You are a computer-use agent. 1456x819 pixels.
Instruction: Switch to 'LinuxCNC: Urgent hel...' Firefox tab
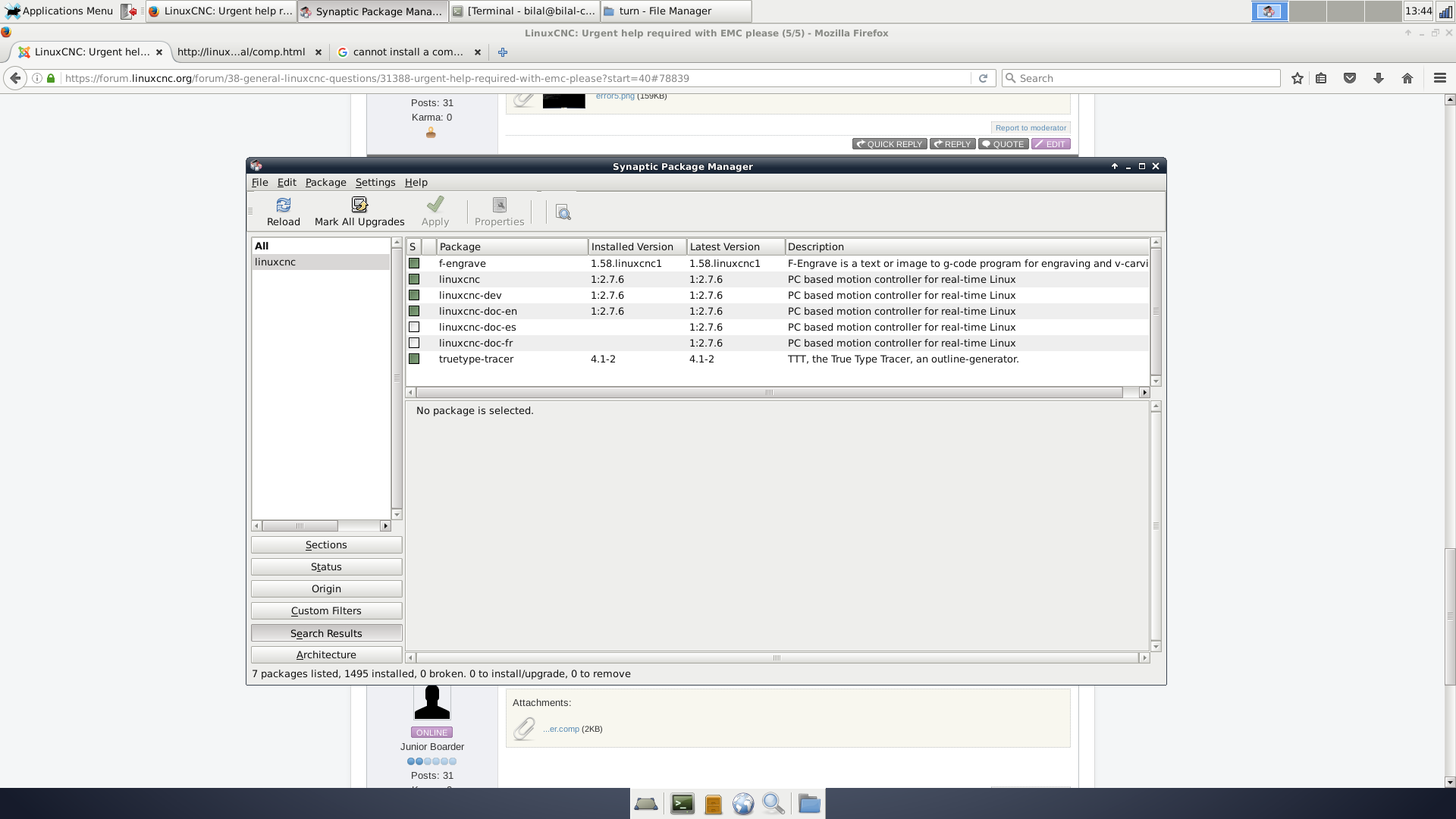(91, 52)
